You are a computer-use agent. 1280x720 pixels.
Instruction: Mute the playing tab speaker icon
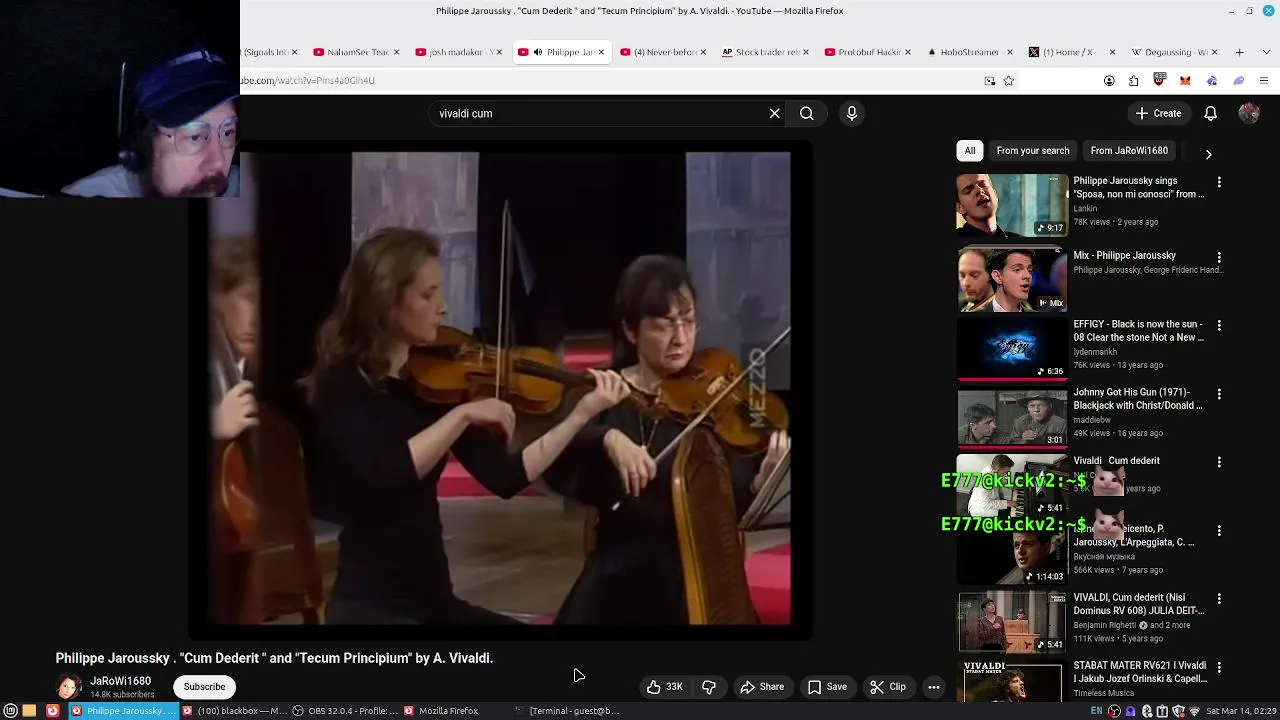[537, 52]
